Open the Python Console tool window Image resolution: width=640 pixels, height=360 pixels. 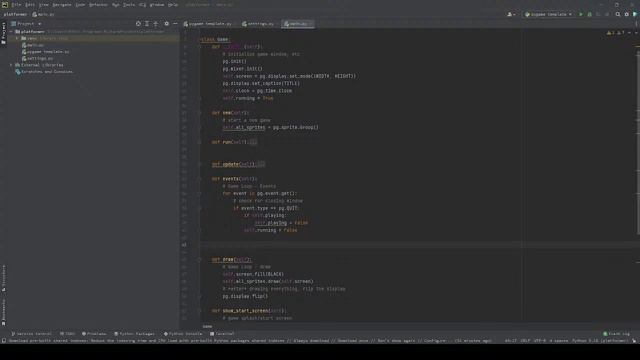tap(182, 334)
